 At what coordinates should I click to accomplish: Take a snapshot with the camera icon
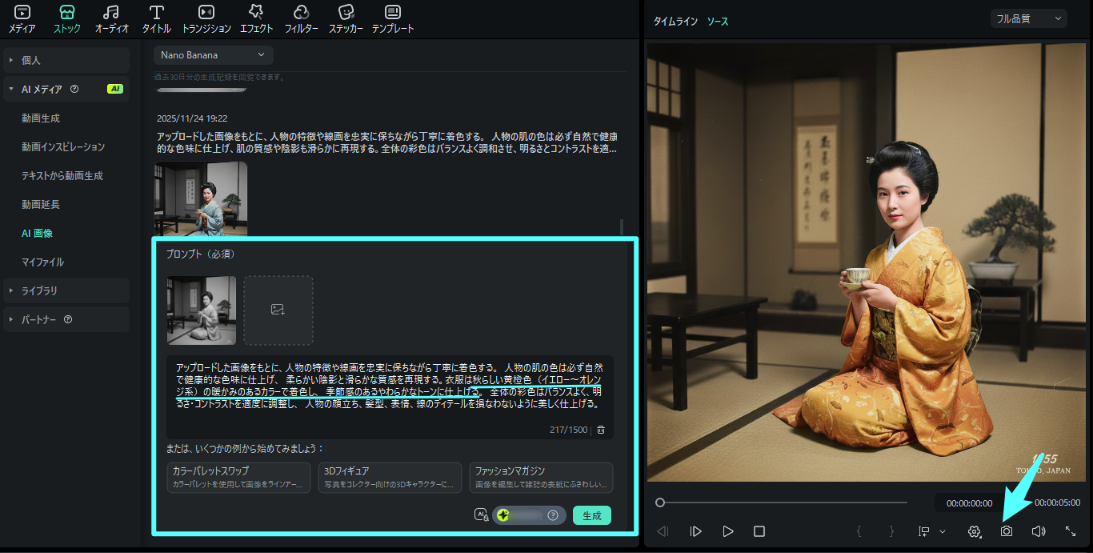pos(1006,531)
